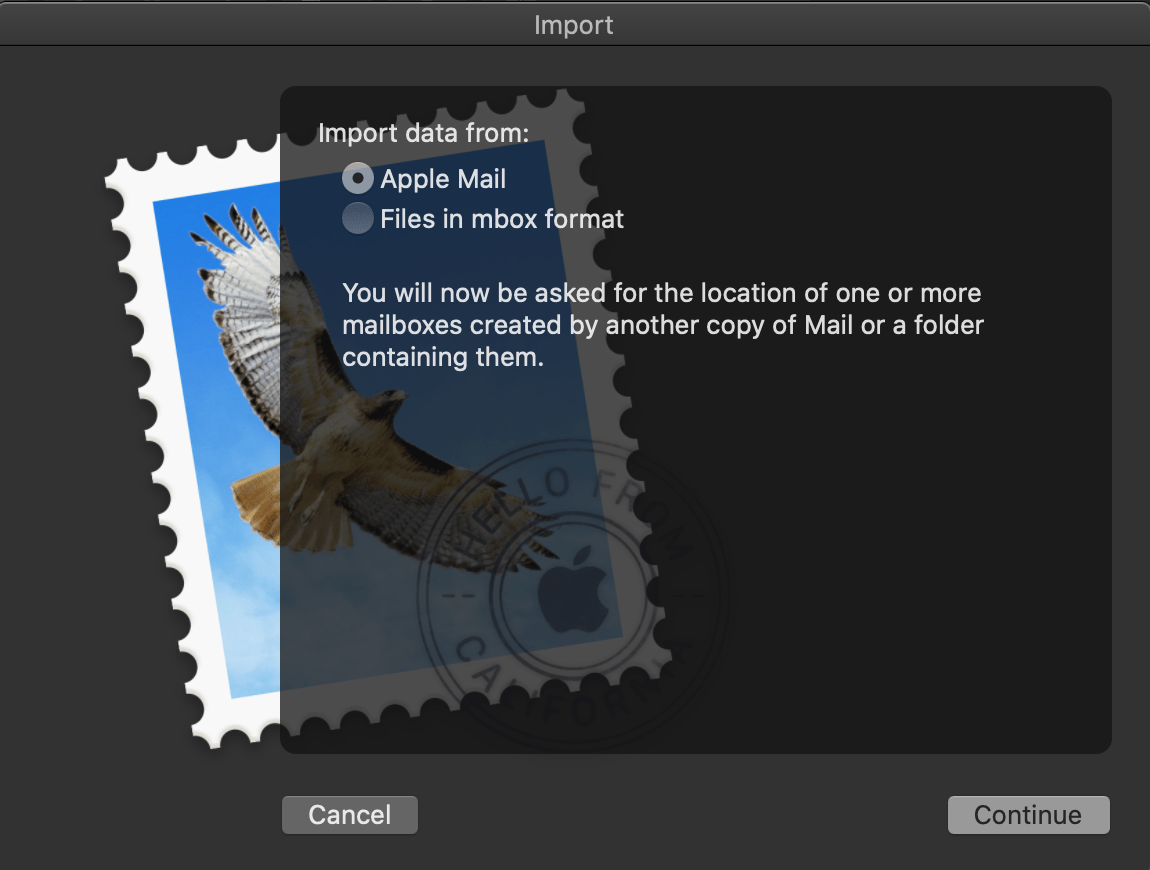Click the Import title bar text
Image resolution: width=1150 pixels, height=870 pixels.
coord(574,25)
